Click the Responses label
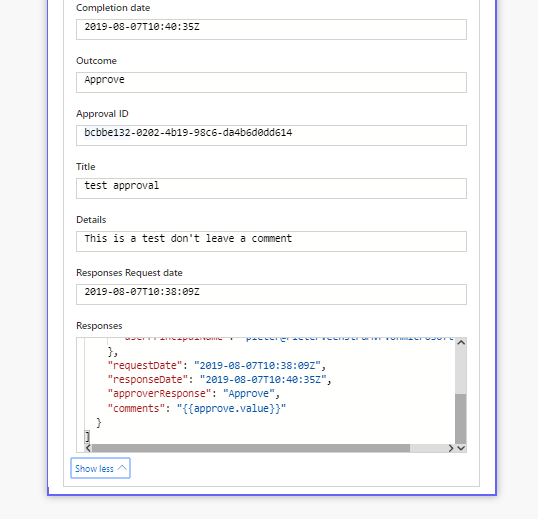The image size is (538, 519). (x=99, y=326)
